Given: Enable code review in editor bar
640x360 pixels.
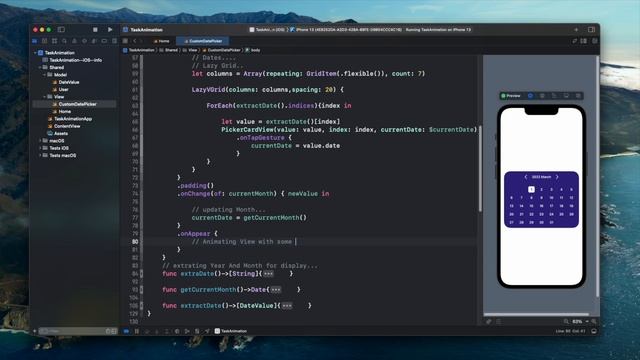Looking at the screenshot, I should (x=575, y=41).
